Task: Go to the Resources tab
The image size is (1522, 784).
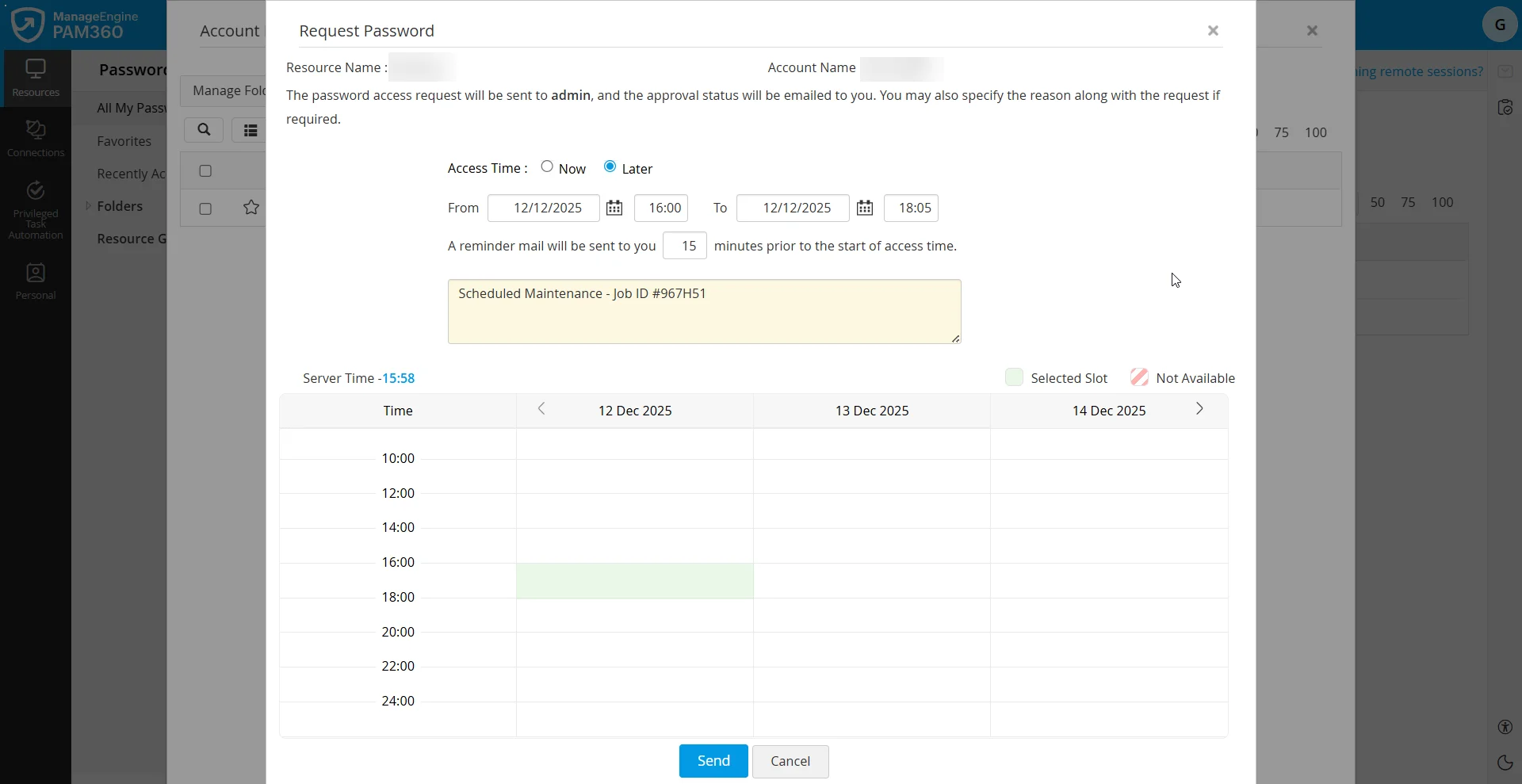Action: 36,78
